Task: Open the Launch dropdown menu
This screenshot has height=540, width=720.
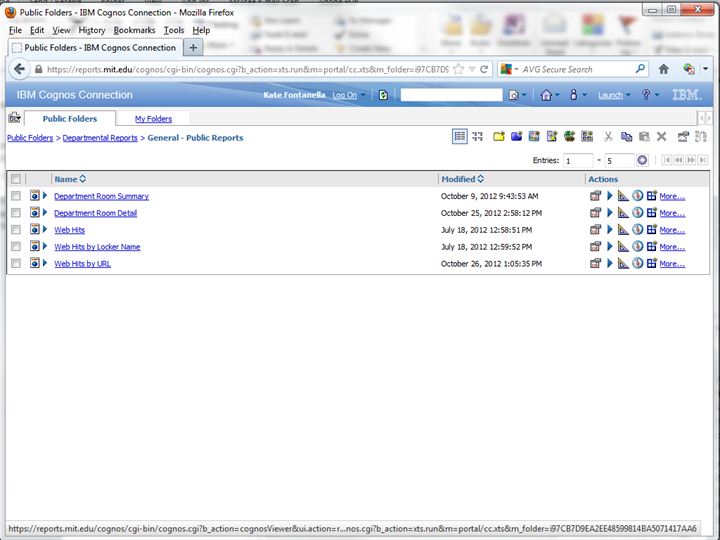Action: 613,95
